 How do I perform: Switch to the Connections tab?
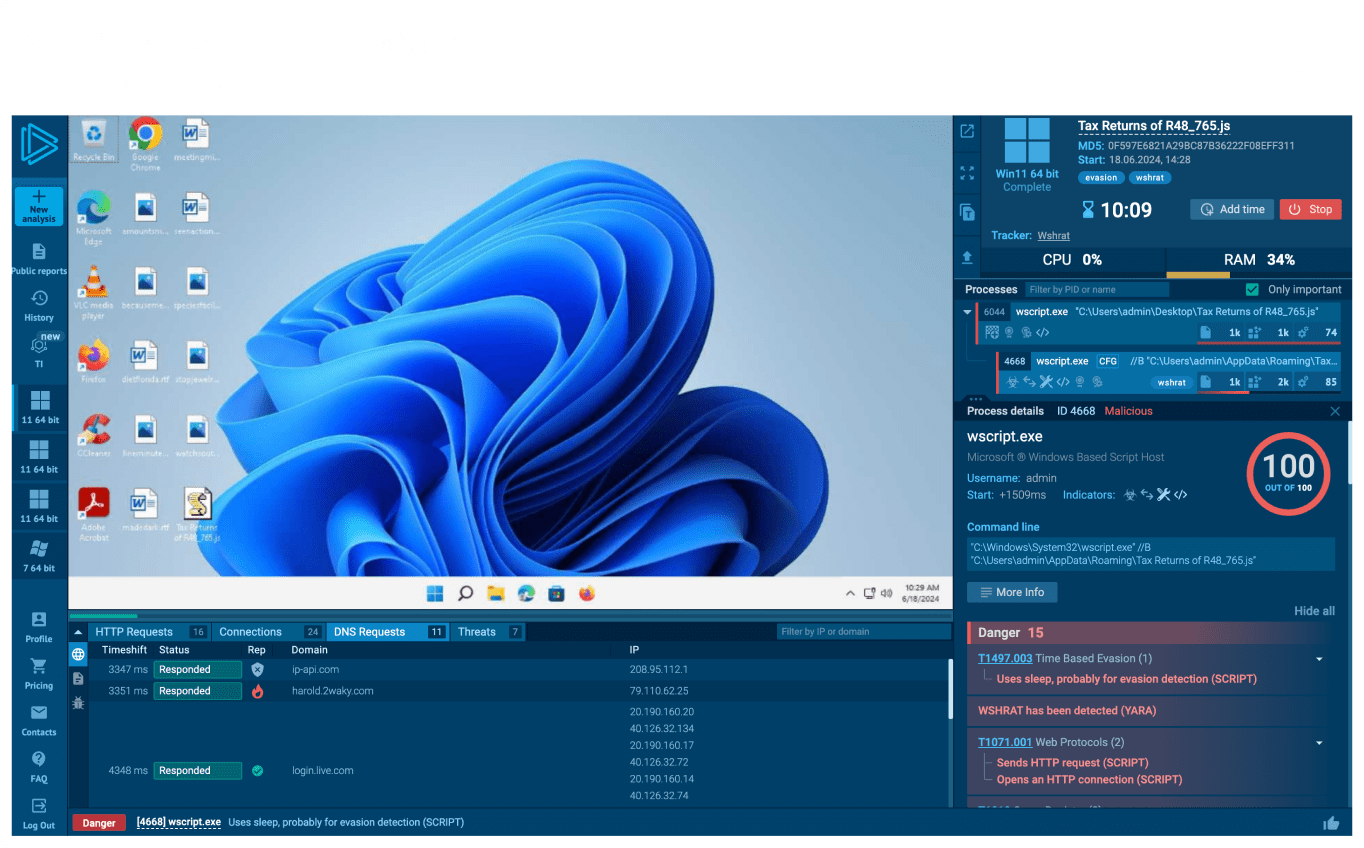tap(269, 632)
